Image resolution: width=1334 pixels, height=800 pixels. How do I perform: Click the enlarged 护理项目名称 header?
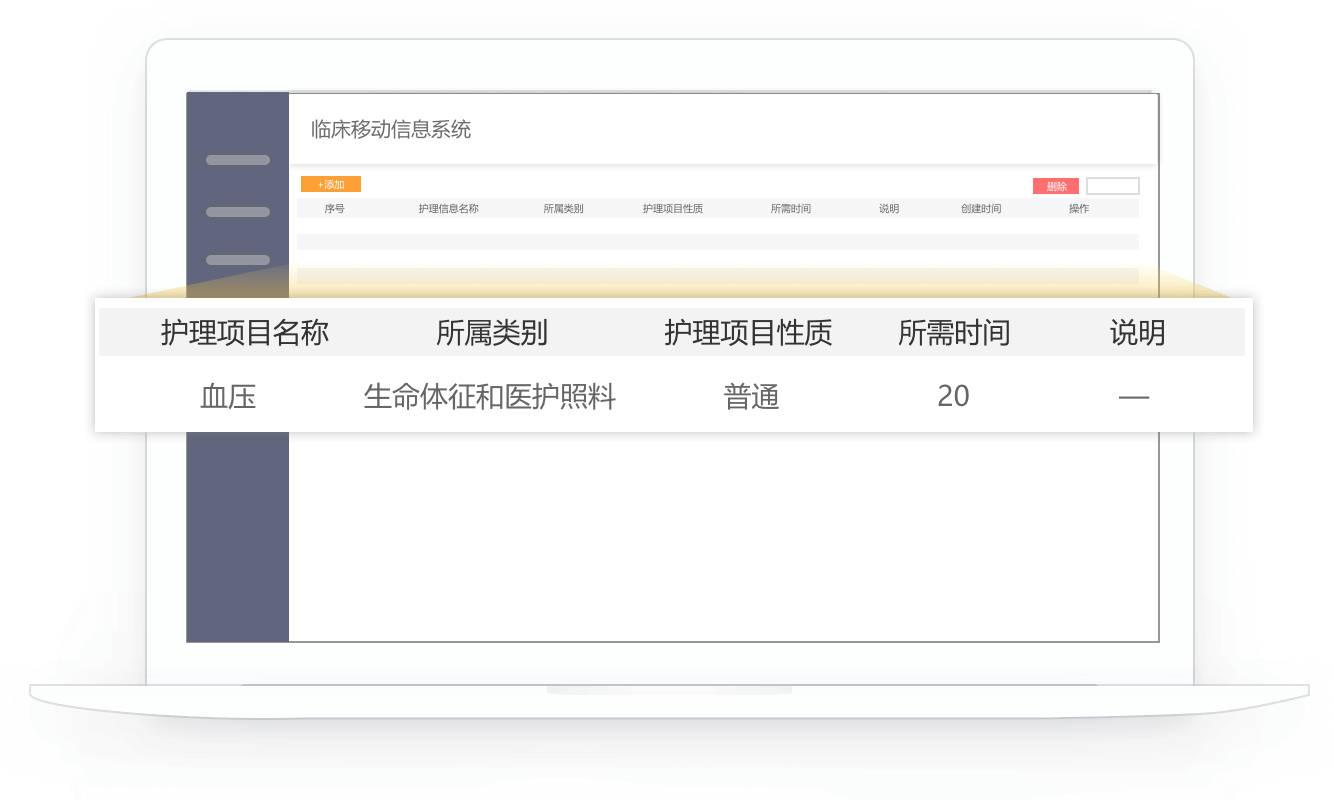tap(245, 332)
